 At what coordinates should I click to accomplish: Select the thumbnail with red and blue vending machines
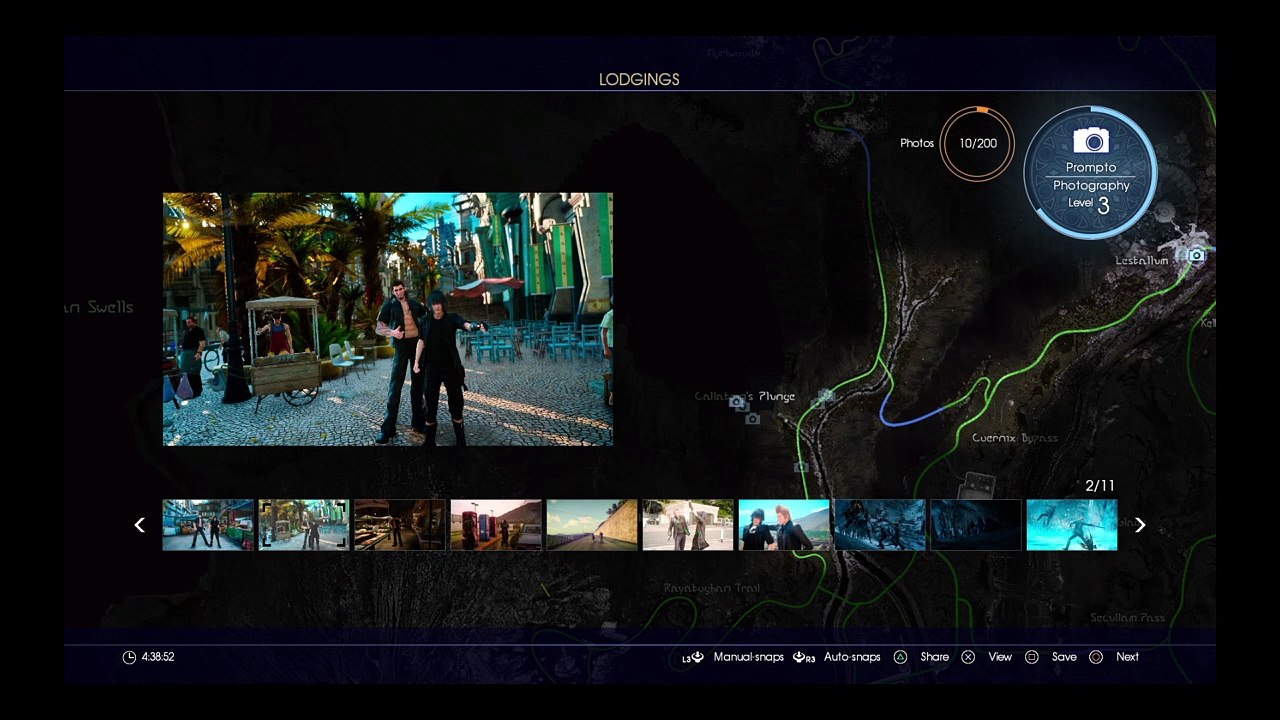click(x=496, y=525)
